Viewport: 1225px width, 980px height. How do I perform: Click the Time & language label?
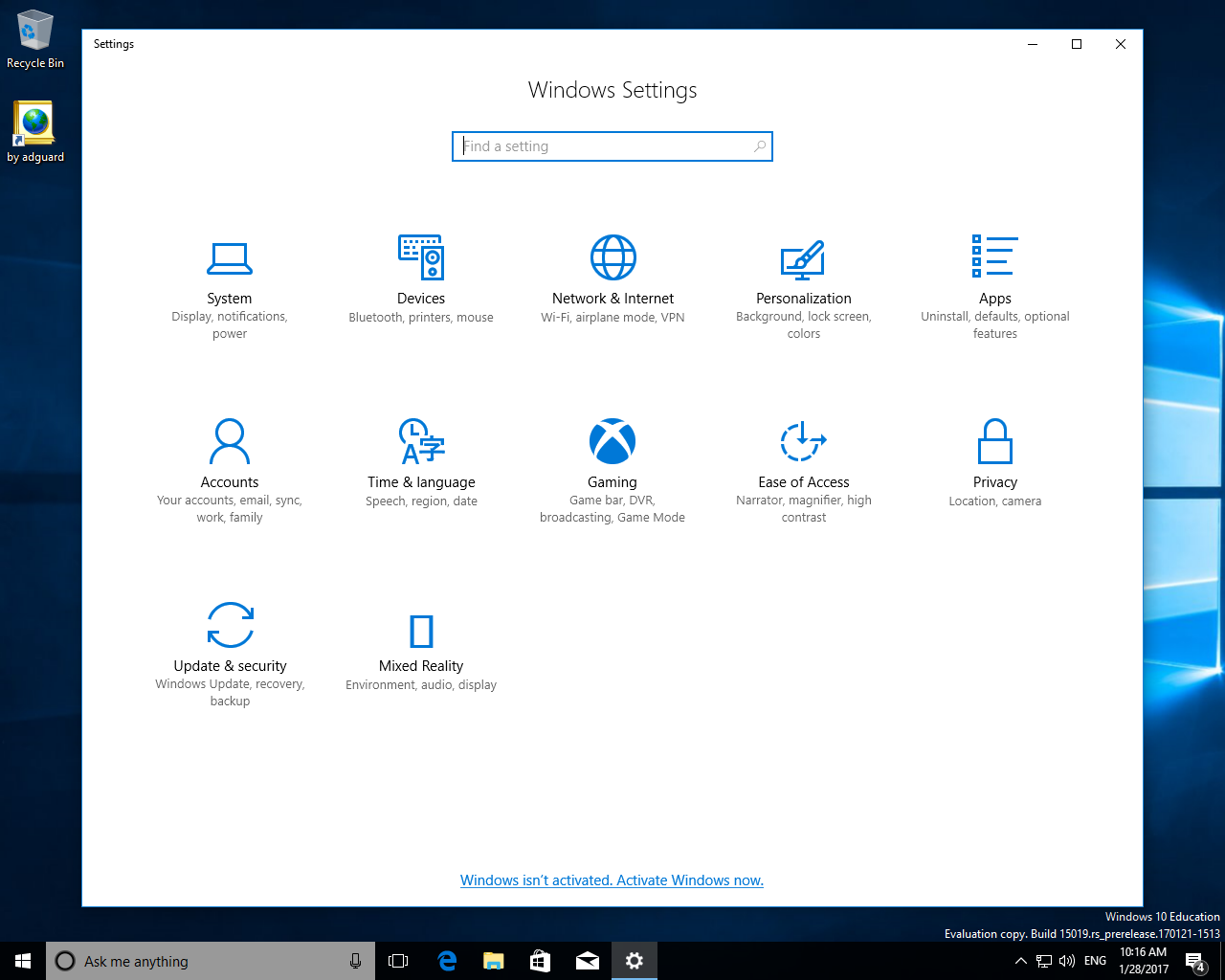(x=421, y=482)
